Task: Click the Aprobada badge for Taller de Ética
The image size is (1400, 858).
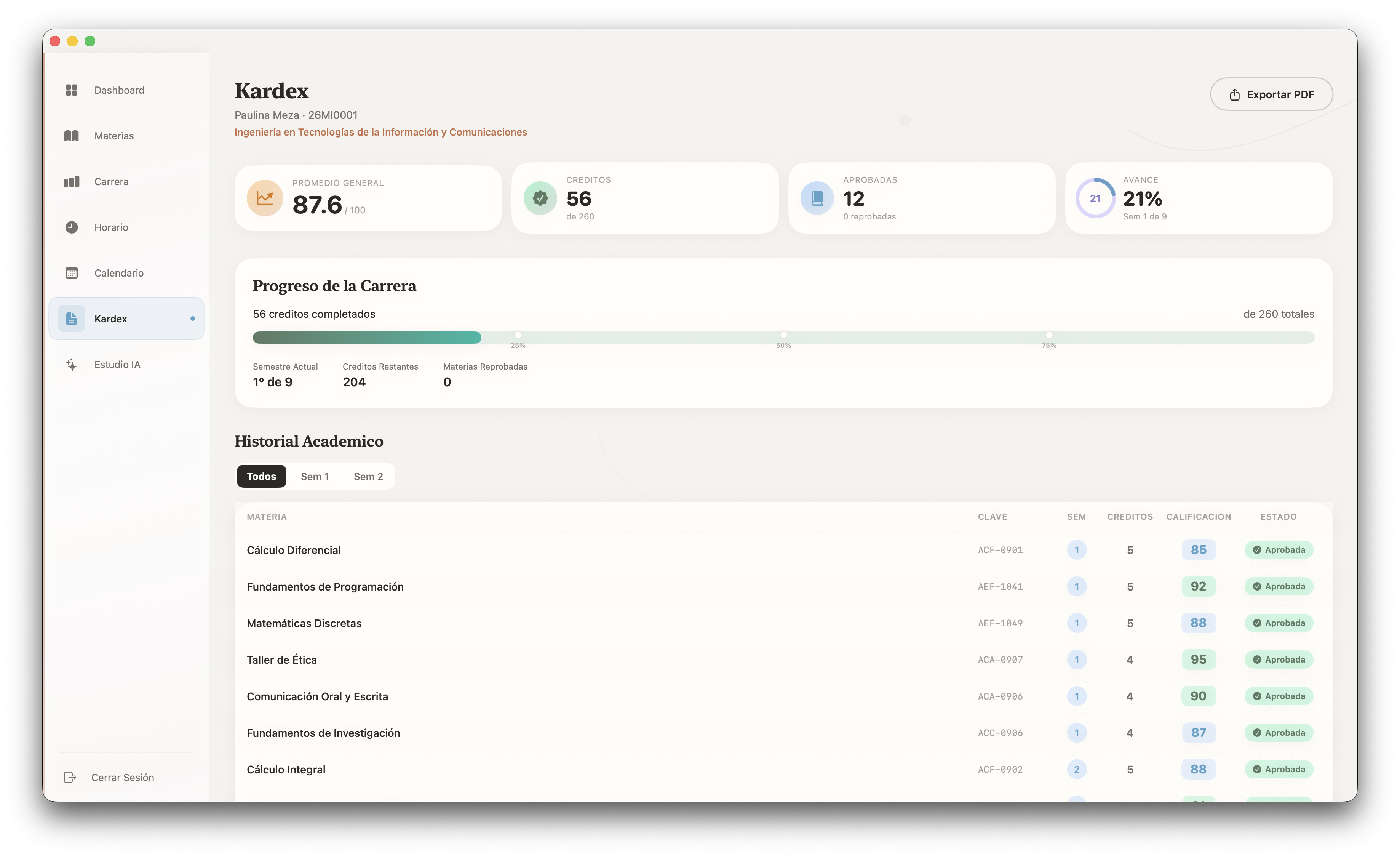Action: 1279,660
